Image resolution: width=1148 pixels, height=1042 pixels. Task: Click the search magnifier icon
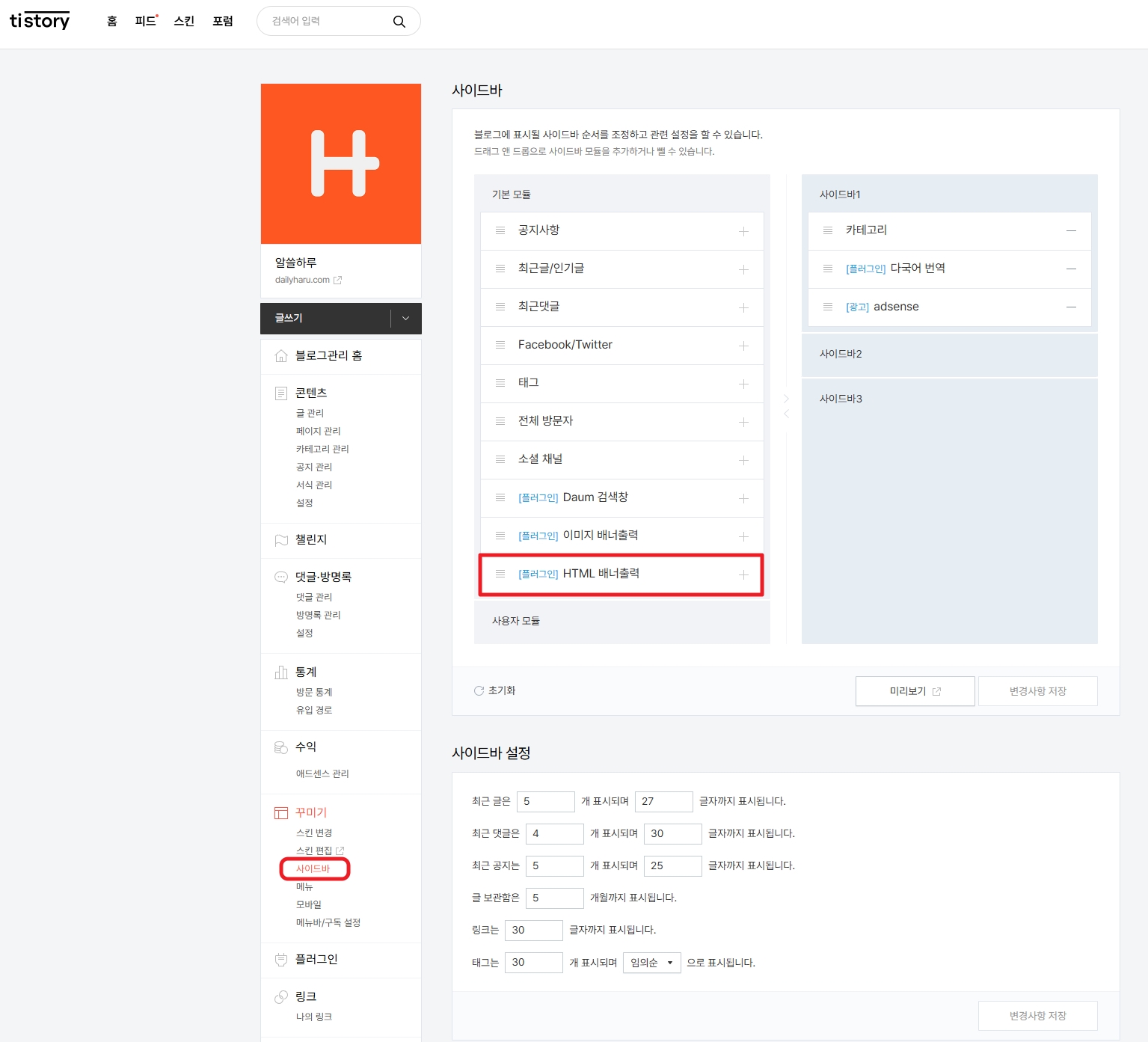pyautogui.click(x=399, y=22)
